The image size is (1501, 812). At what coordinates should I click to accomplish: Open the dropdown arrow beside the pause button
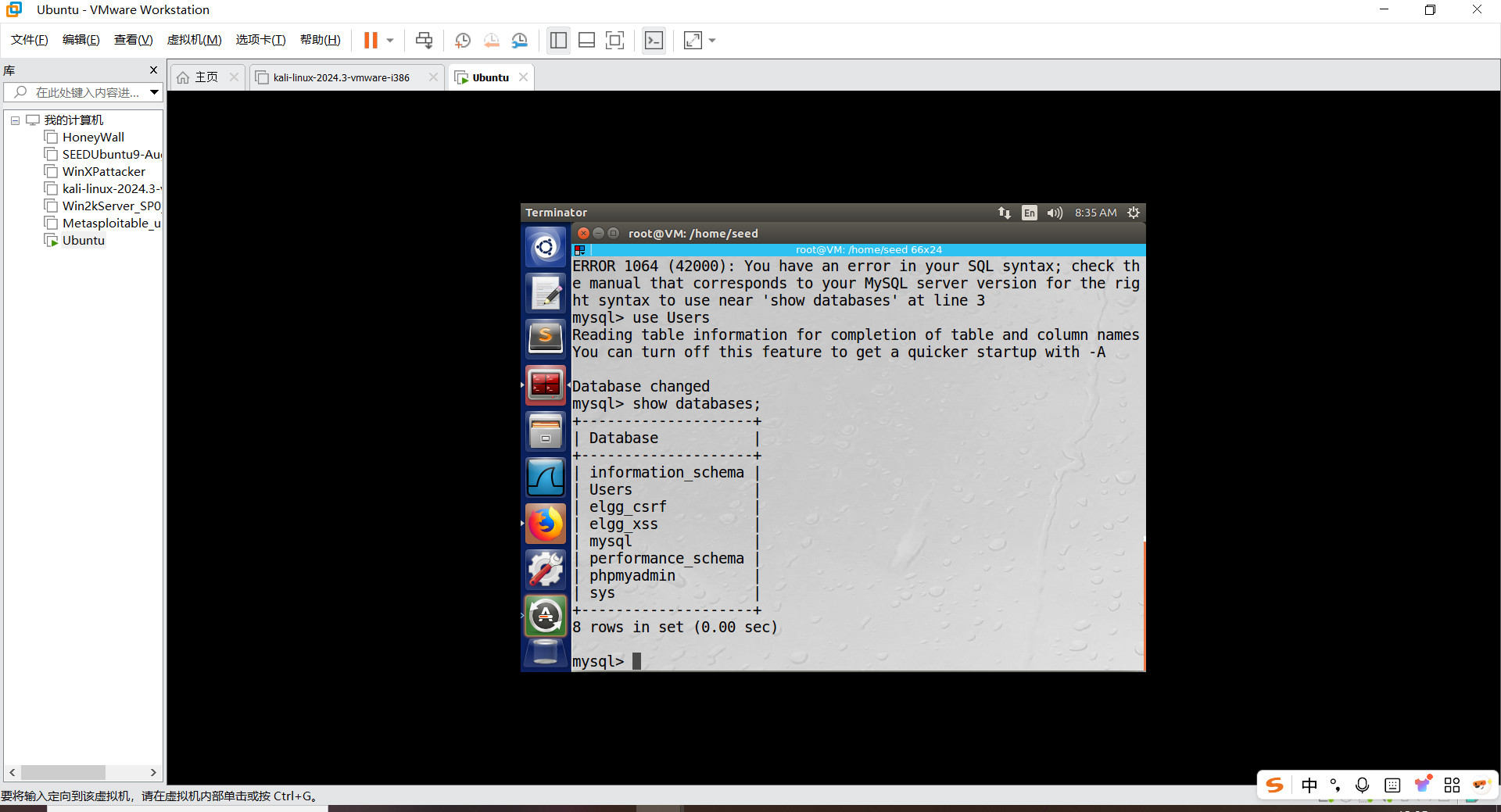pyautogui.click(x=390, y=40)
